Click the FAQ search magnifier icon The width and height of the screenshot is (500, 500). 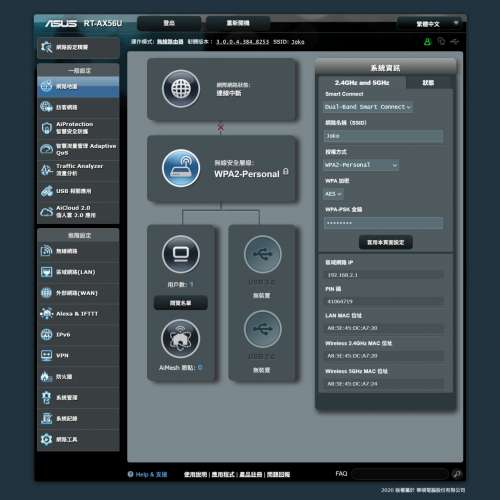[457, 474]
